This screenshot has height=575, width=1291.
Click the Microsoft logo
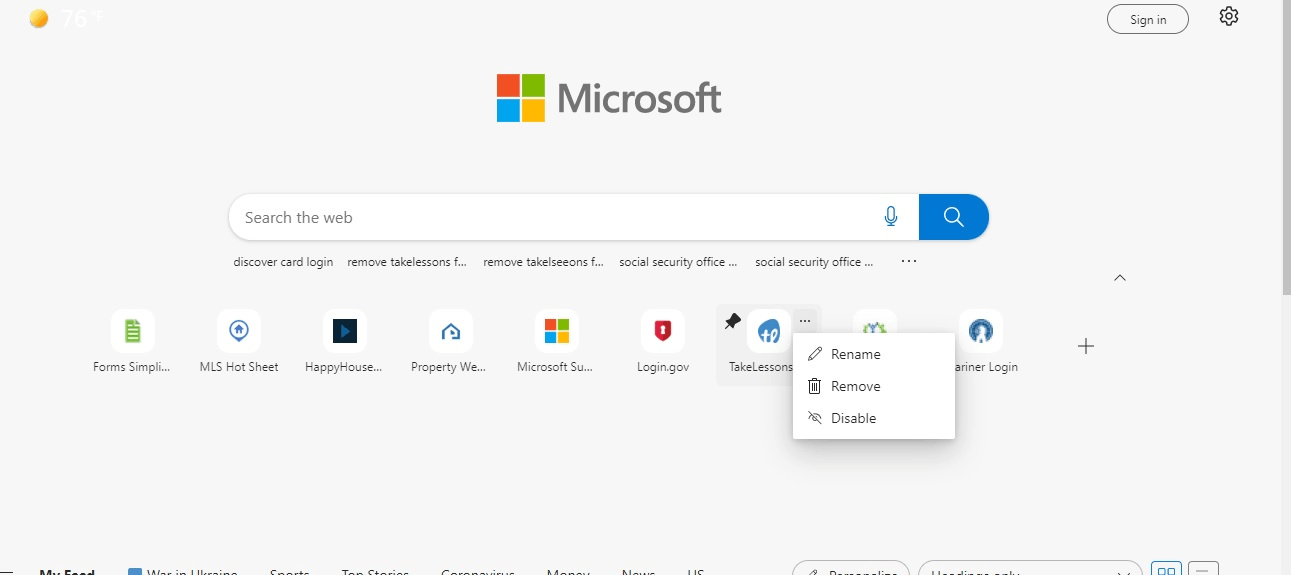(x=609, y=98)
